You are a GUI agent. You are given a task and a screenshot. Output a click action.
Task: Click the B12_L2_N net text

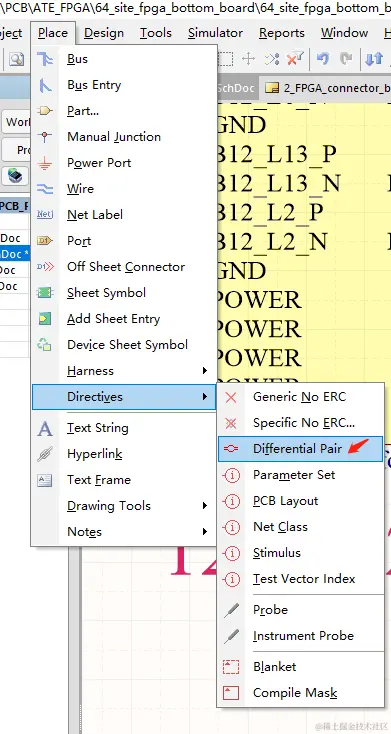pos(273,242)
